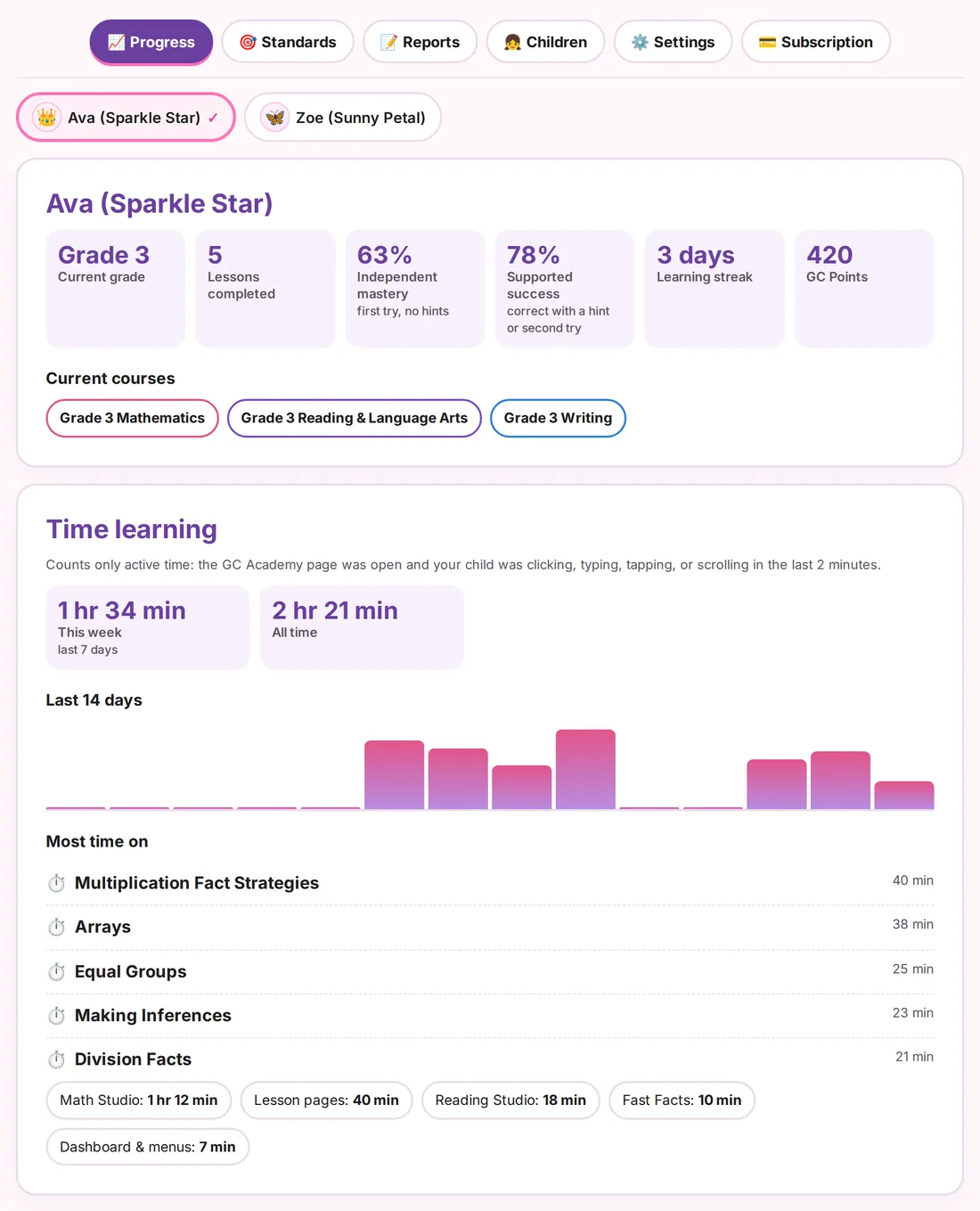Click the checkmark beside Ava's name

213,118
